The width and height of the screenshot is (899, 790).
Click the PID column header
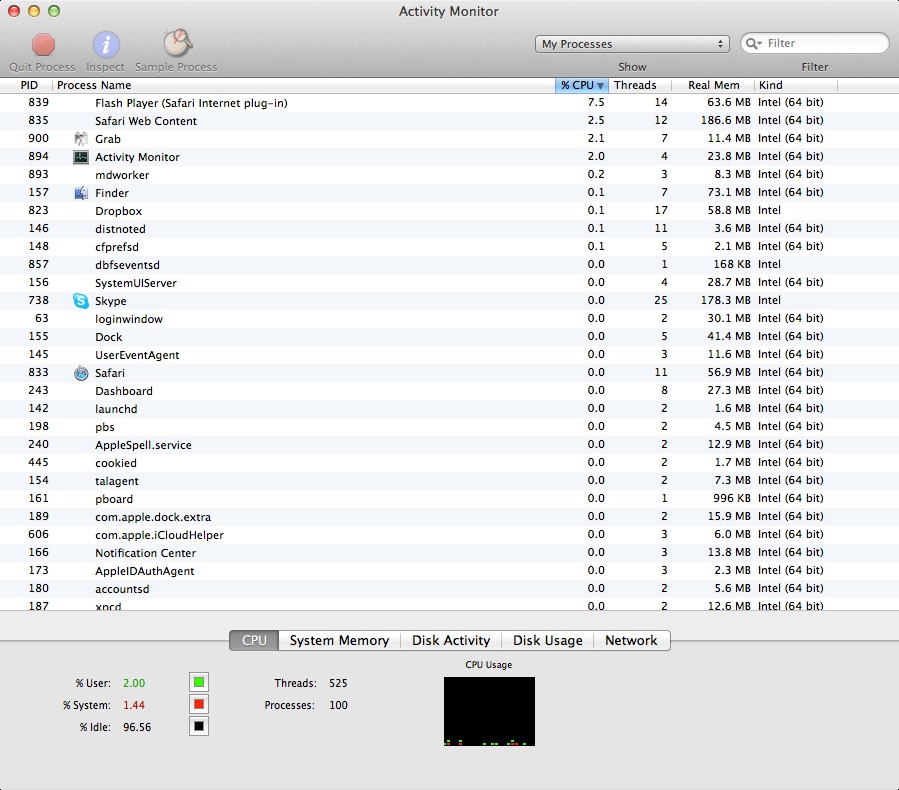26,85
